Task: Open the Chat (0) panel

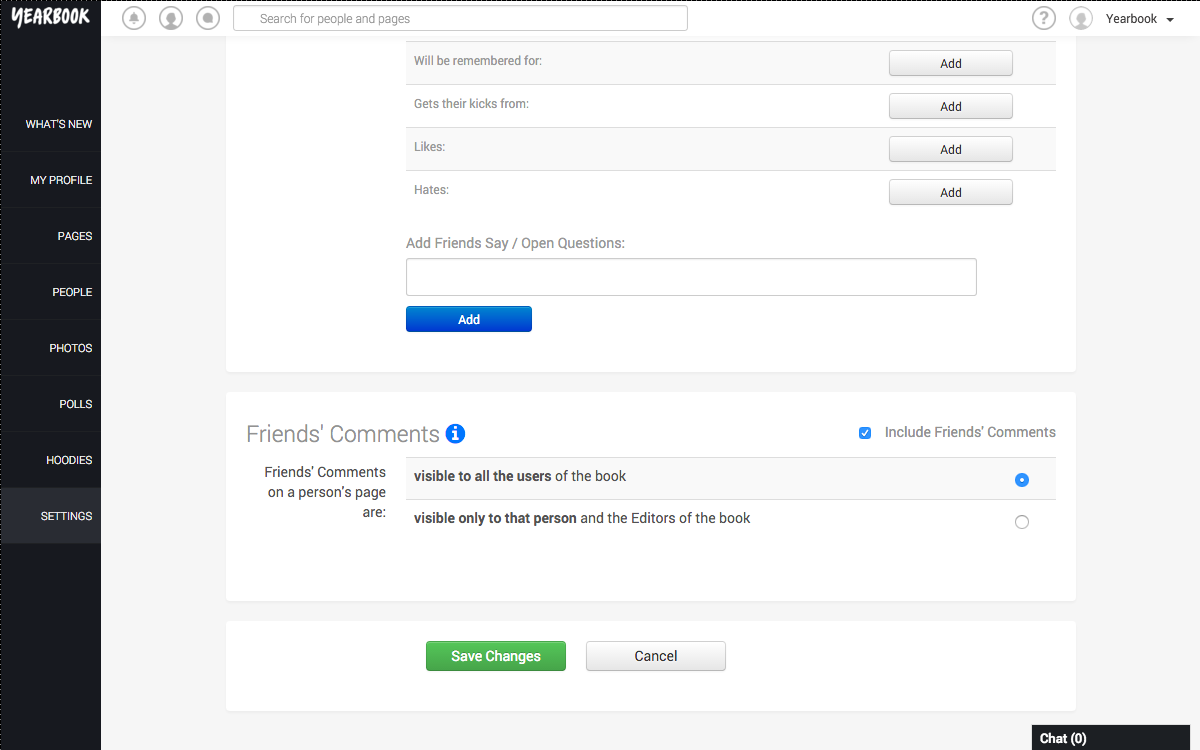Action: click(x=1110, y=738)
